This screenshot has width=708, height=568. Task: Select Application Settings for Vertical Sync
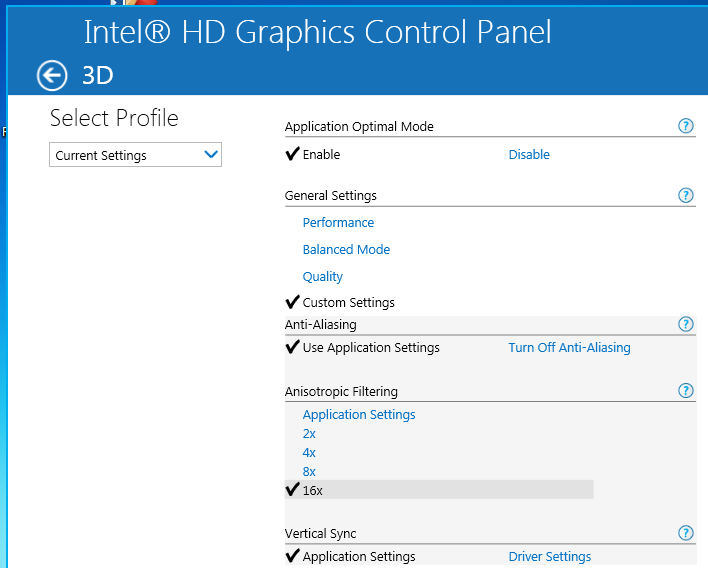pyautogui.click(x=359, y=557)
